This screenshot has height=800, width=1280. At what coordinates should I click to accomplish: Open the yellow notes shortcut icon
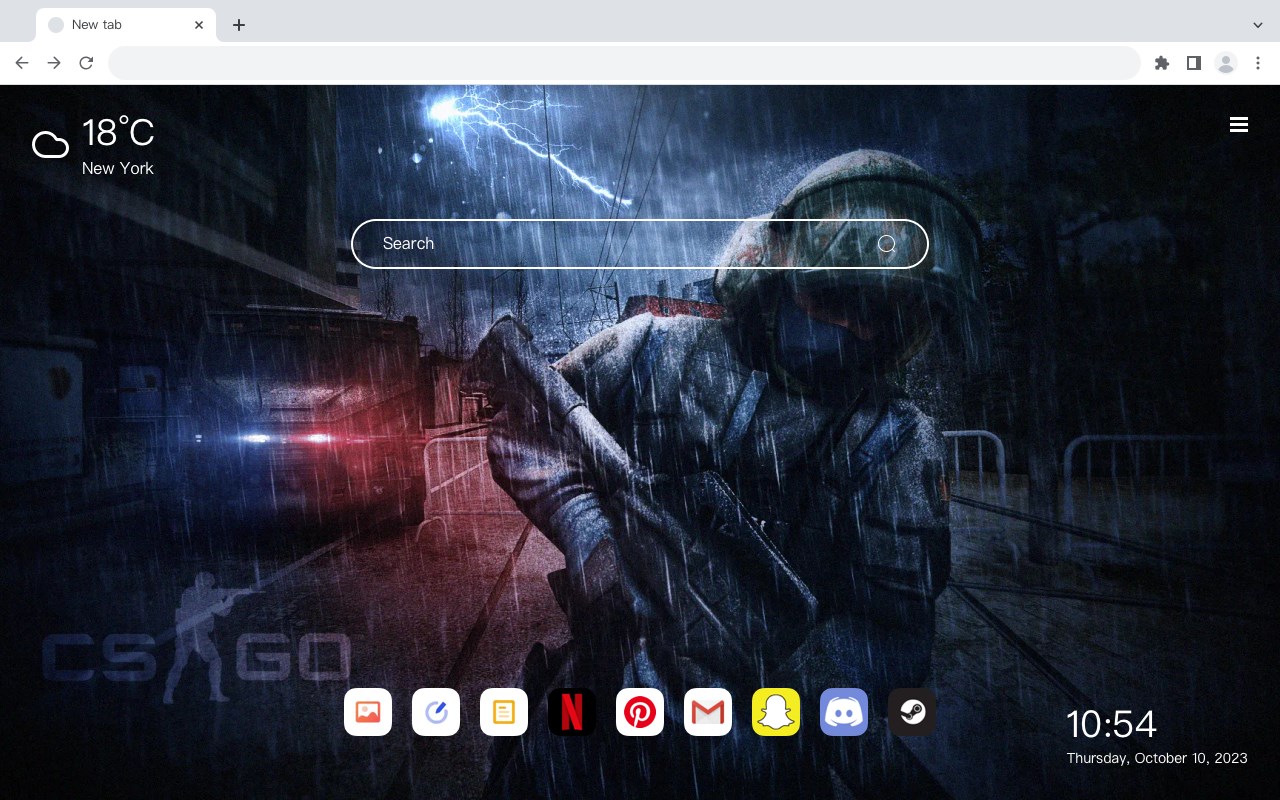pos(504,712)
